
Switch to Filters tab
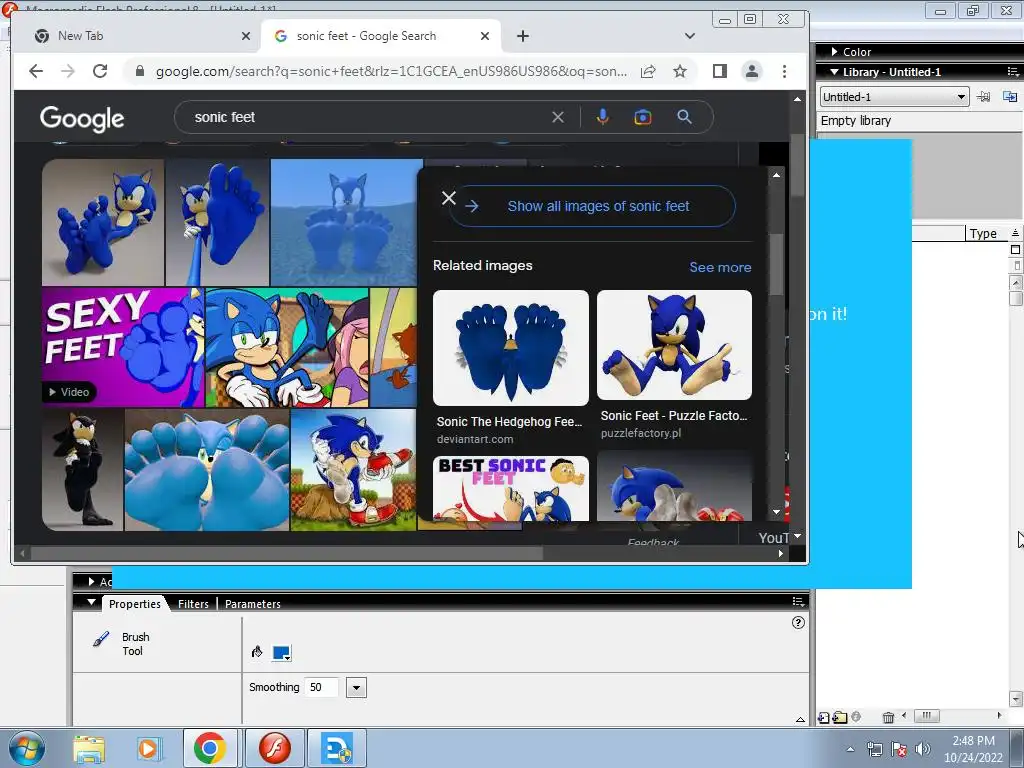(193, 604)
